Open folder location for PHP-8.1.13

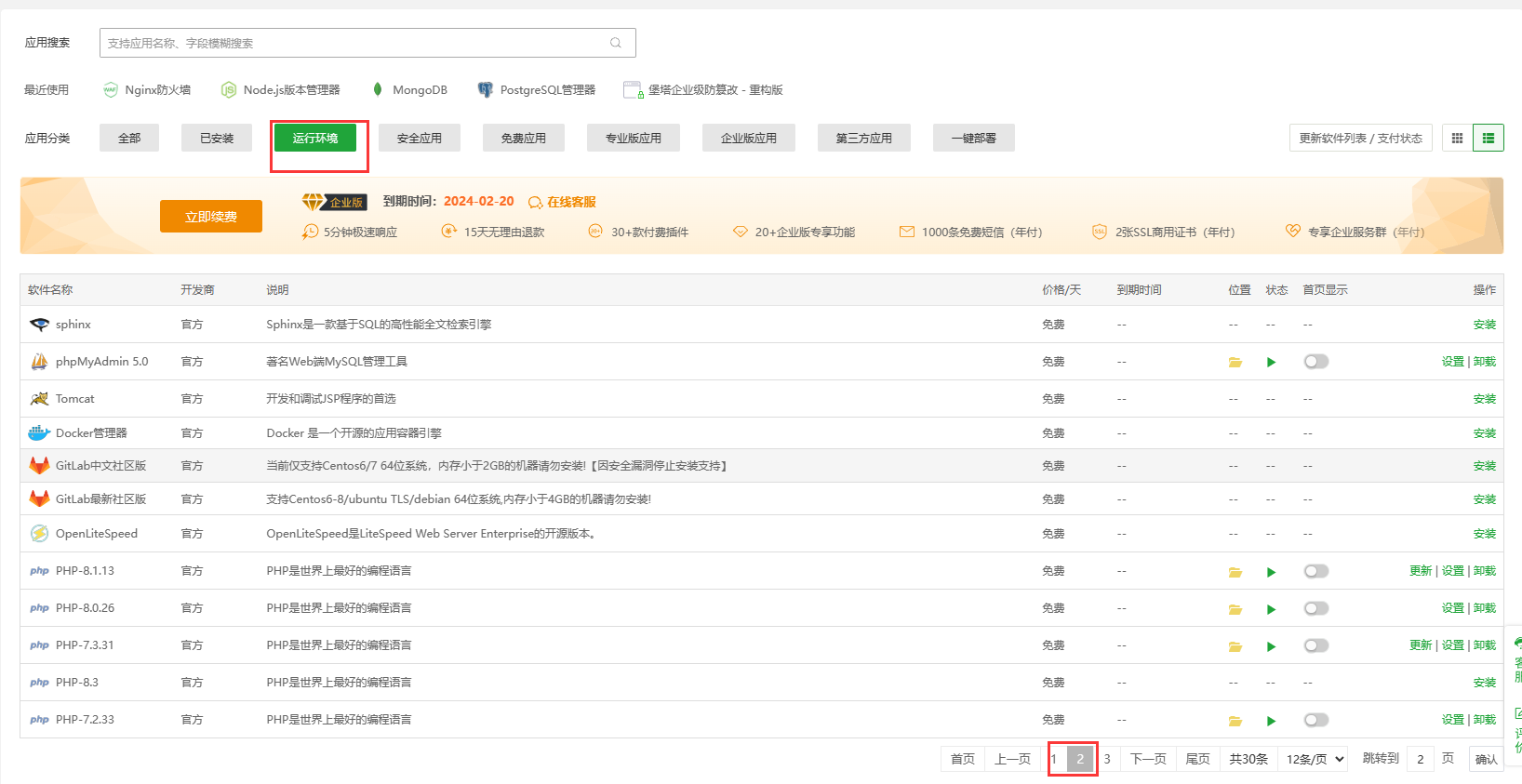1235,572
